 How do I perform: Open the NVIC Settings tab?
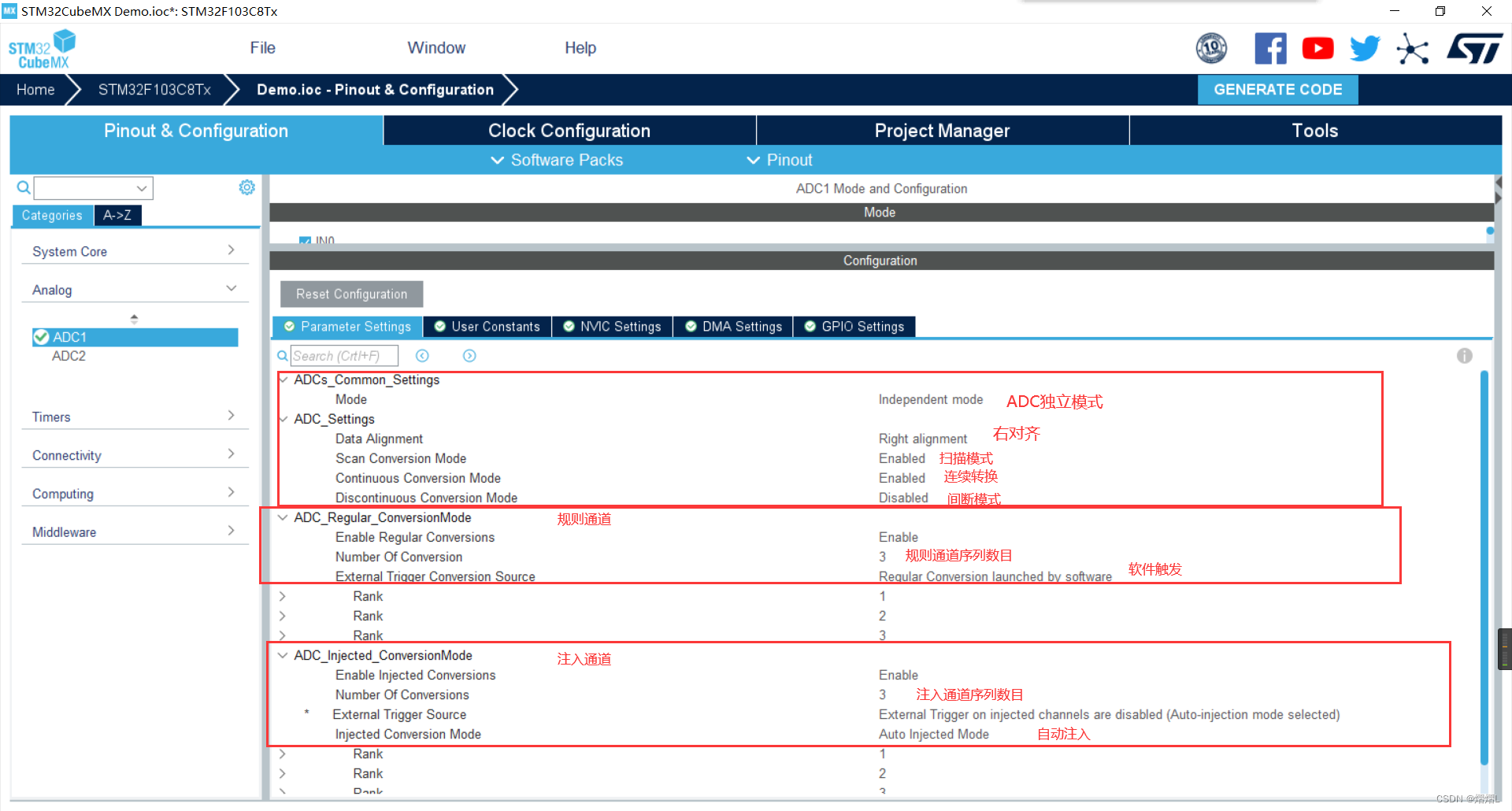click(x=613, y=327)
